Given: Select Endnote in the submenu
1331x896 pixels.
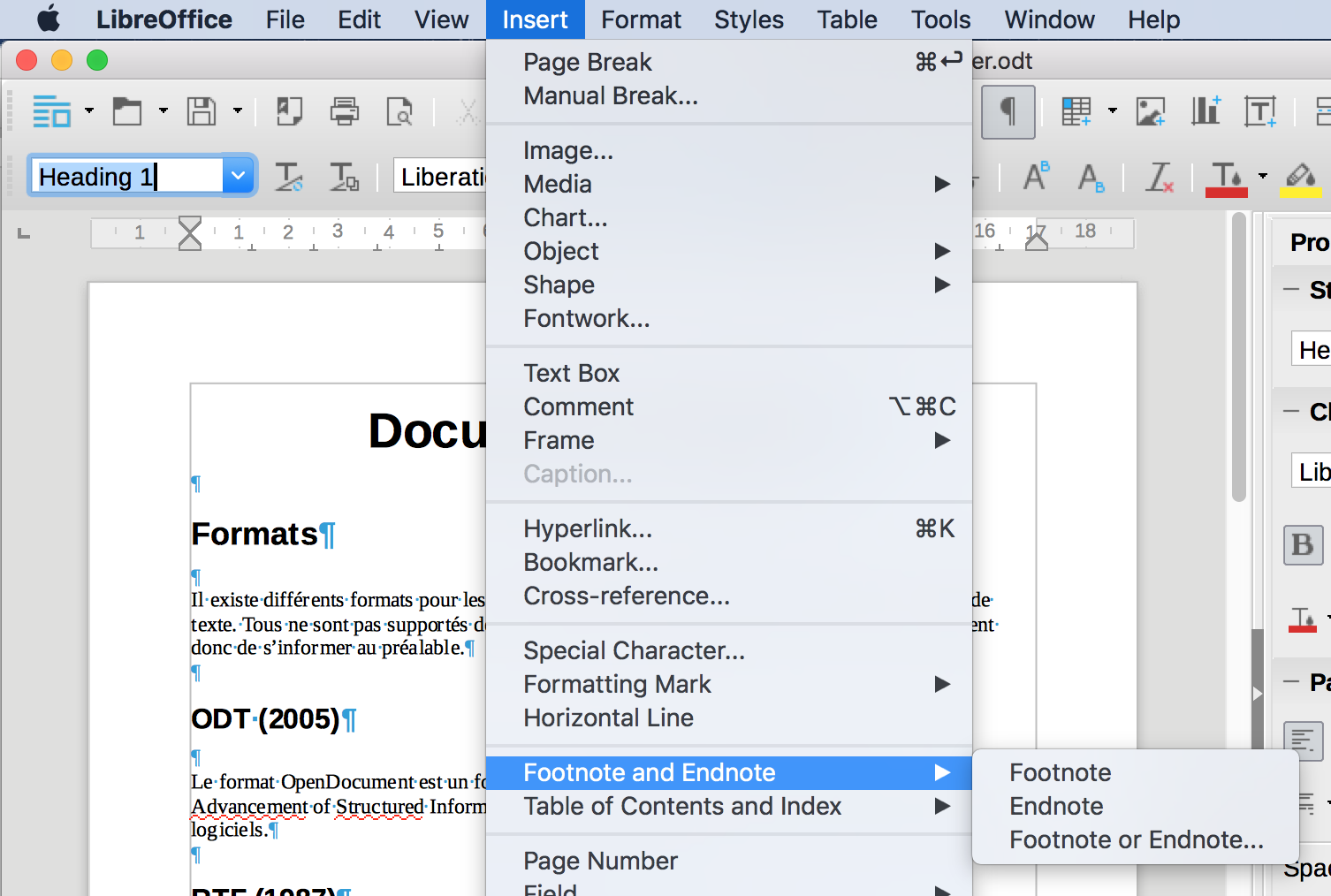Looking at the screenshot, I should [x=1136, y=806].
